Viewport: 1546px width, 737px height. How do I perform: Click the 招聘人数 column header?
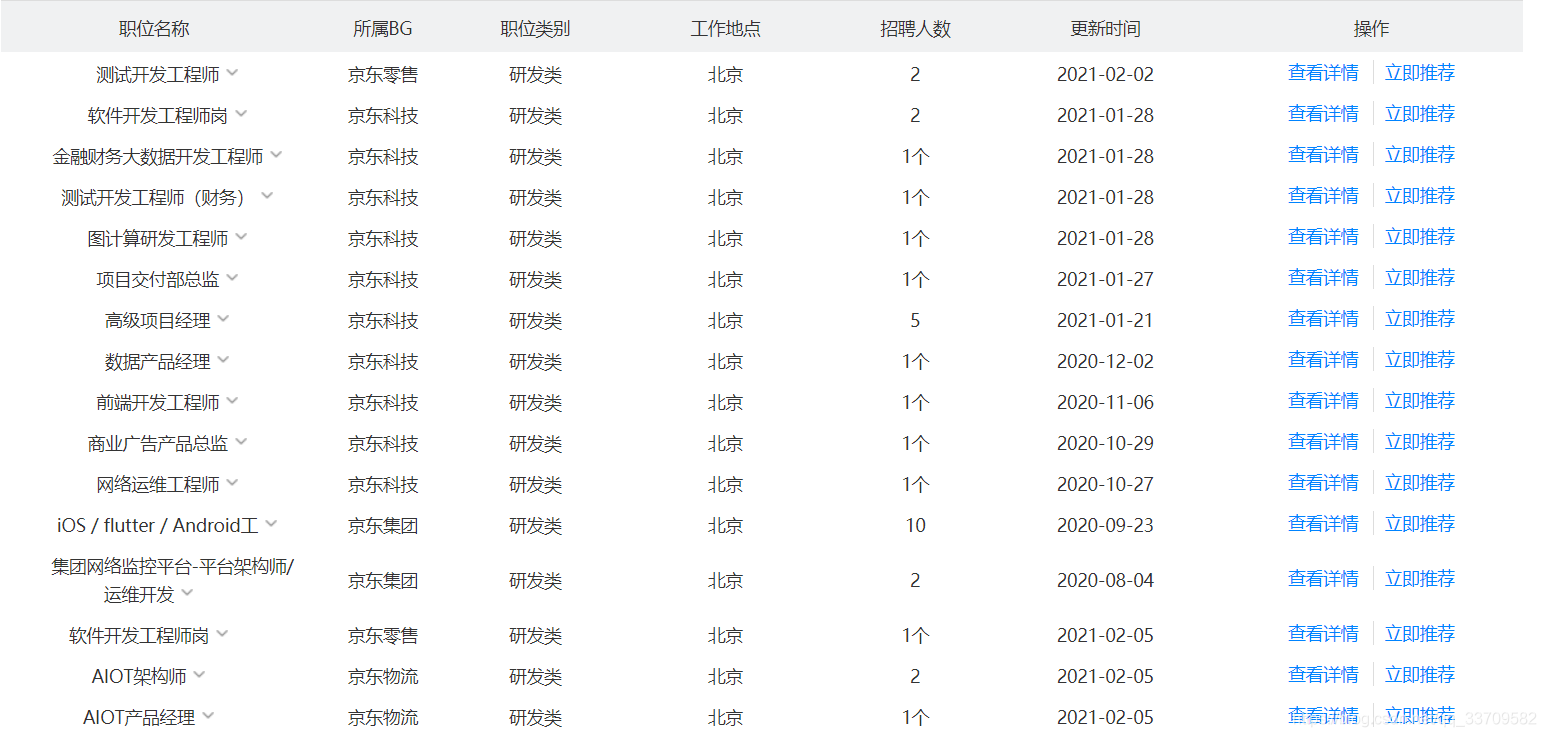coord(915,29)
